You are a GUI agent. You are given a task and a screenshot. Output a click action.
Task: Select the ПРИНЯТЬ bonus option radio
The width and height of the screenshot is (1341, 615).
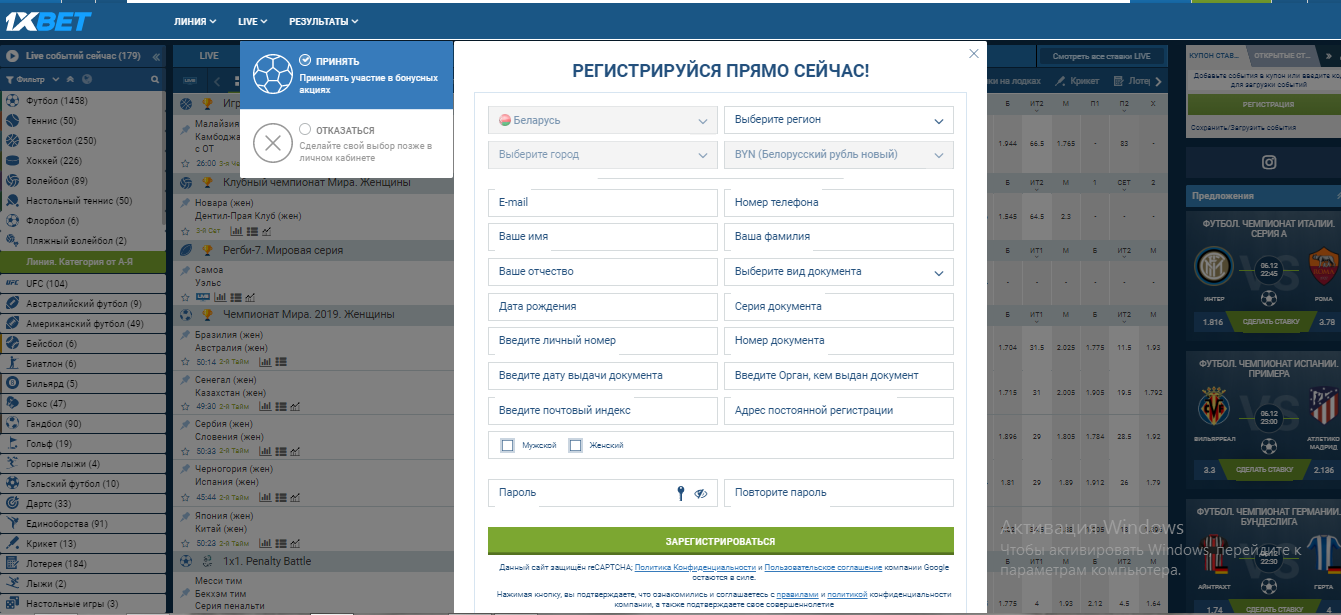pos(305,60)
